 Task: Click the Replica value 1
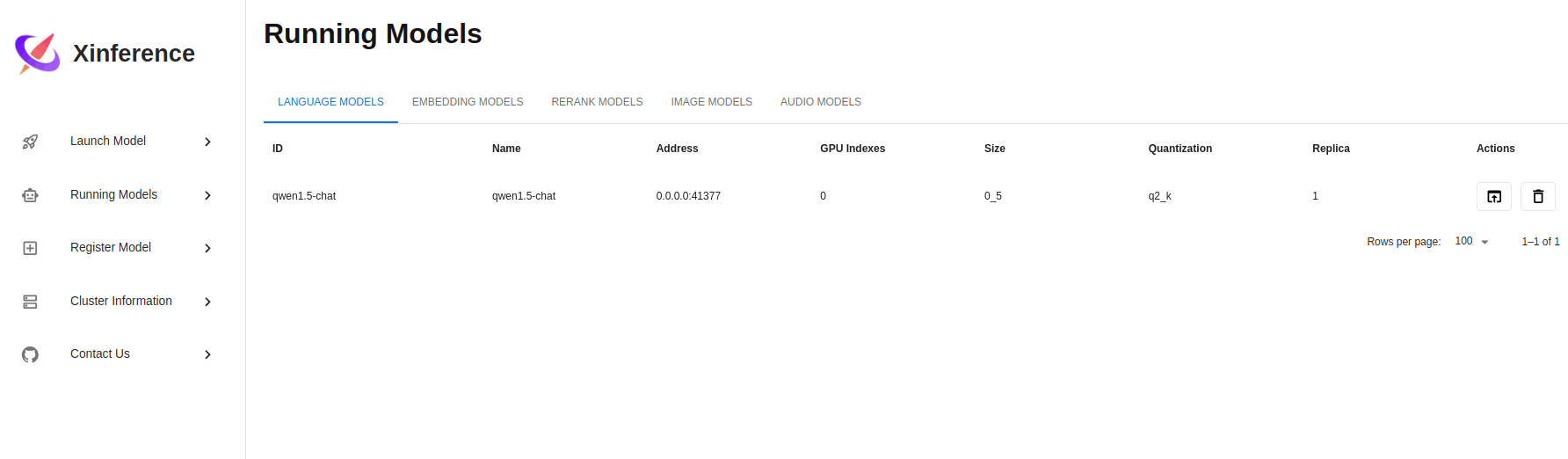1316,196
